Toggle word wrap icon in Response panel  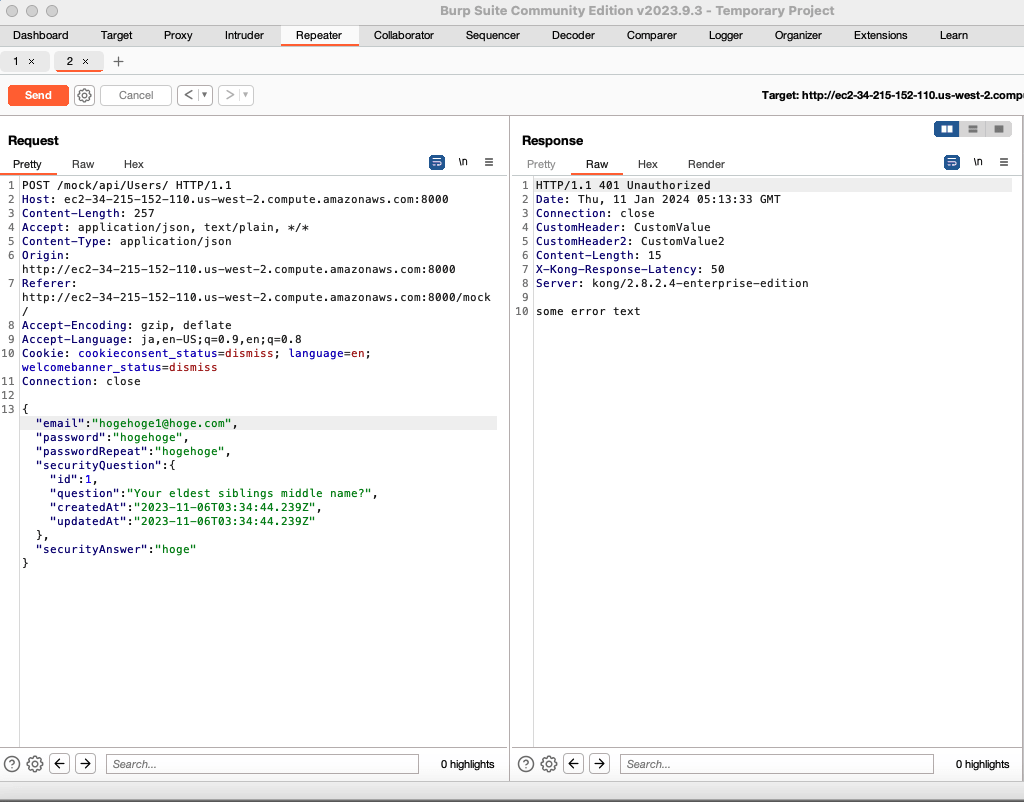[952, 162]
